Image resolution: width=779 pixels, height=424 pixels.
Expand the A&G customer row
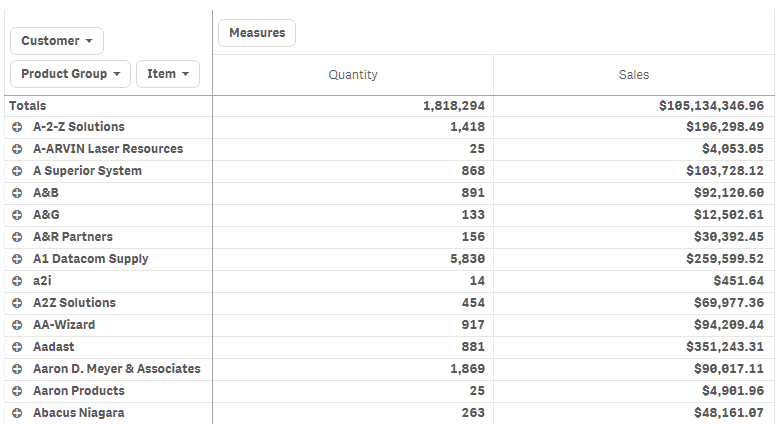pos(17,215)
